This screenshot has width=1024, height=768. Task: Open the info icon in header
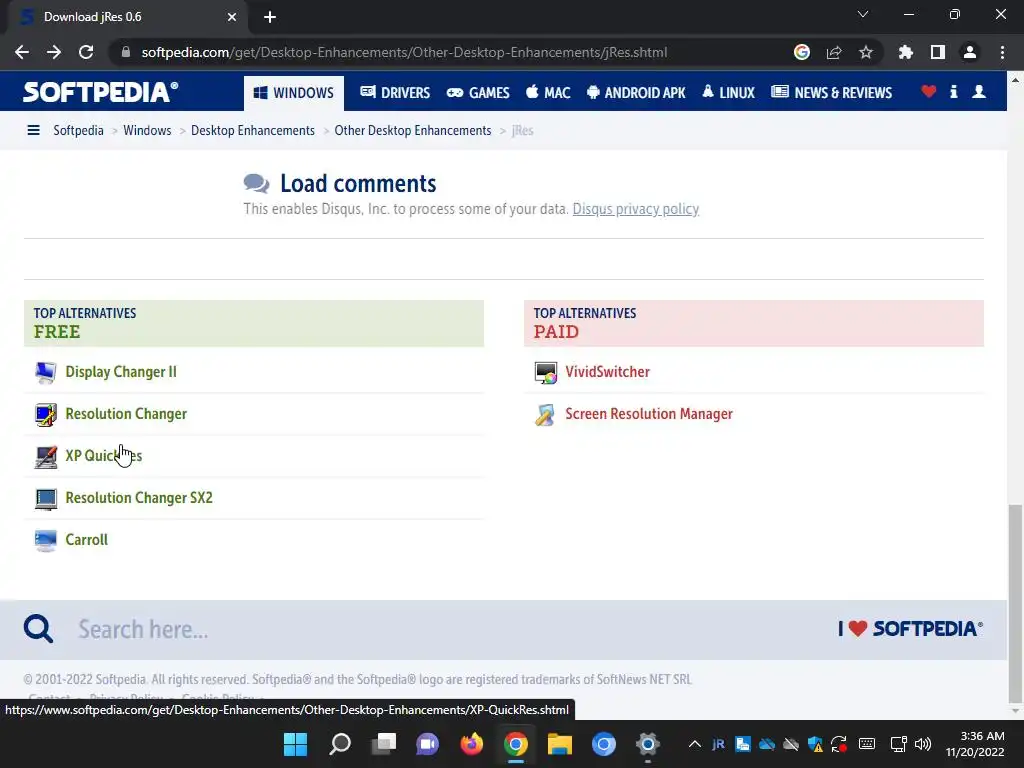point(953,92)
